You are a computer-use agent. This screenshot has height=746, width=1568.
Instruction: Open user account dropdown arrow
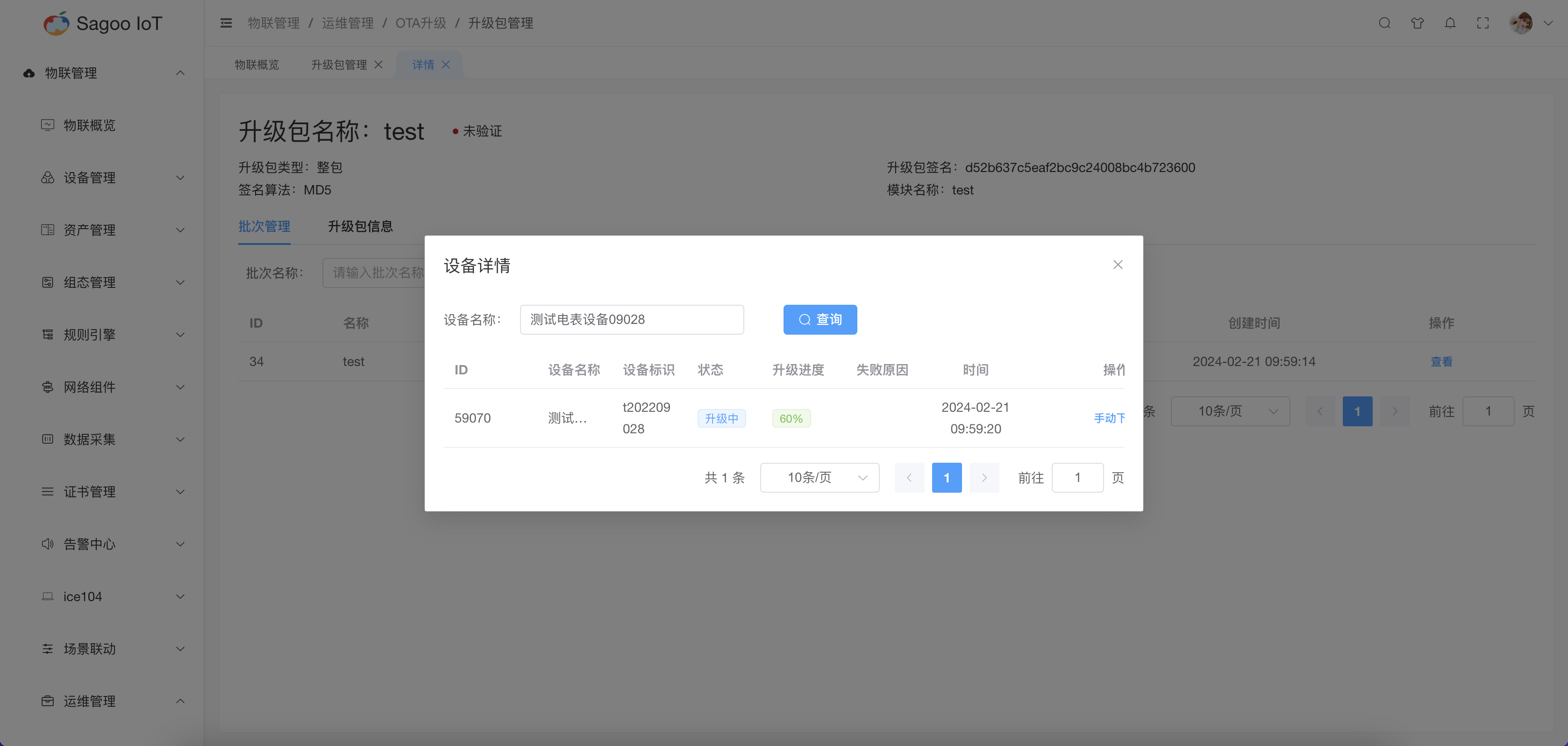click(1548, 23)
